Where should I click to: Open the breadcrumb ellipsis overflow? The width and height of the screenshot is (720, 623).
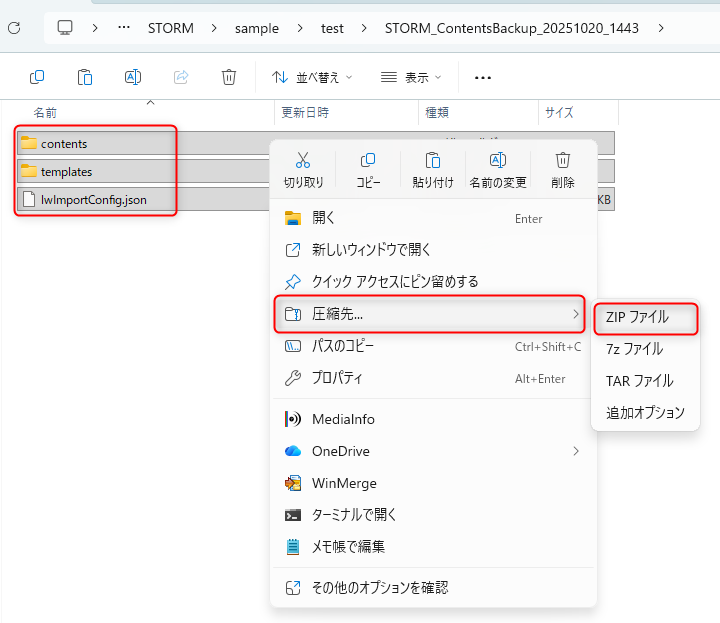(x=124, y=28)
